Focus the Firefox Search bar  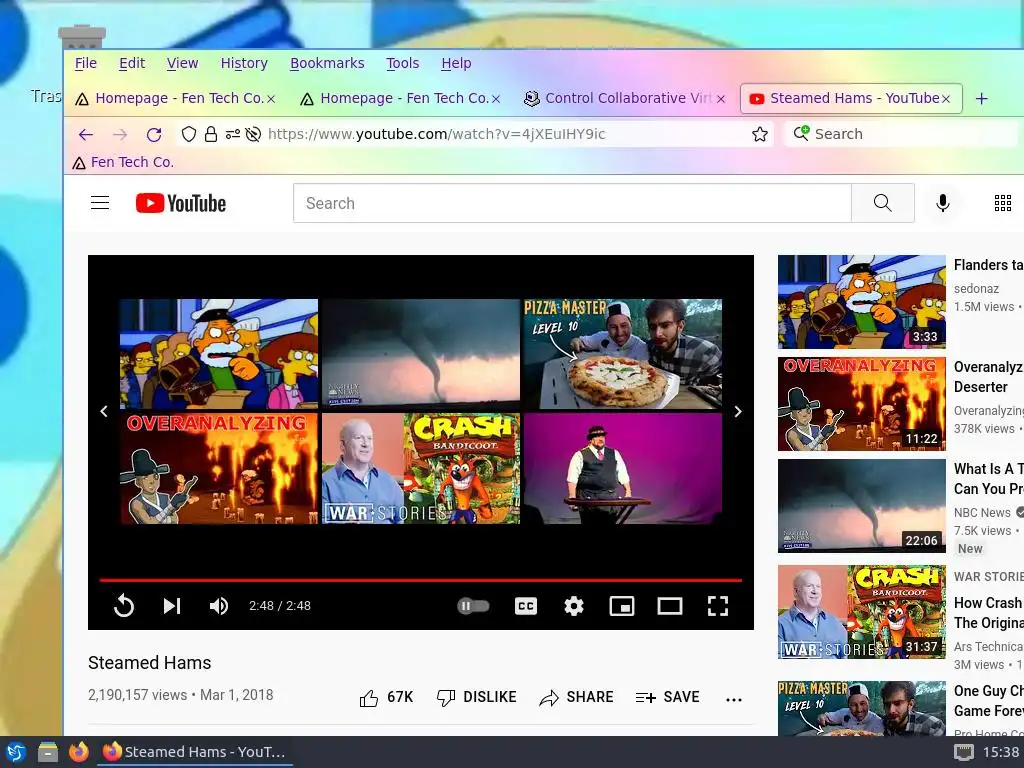(x=899, y=134)
